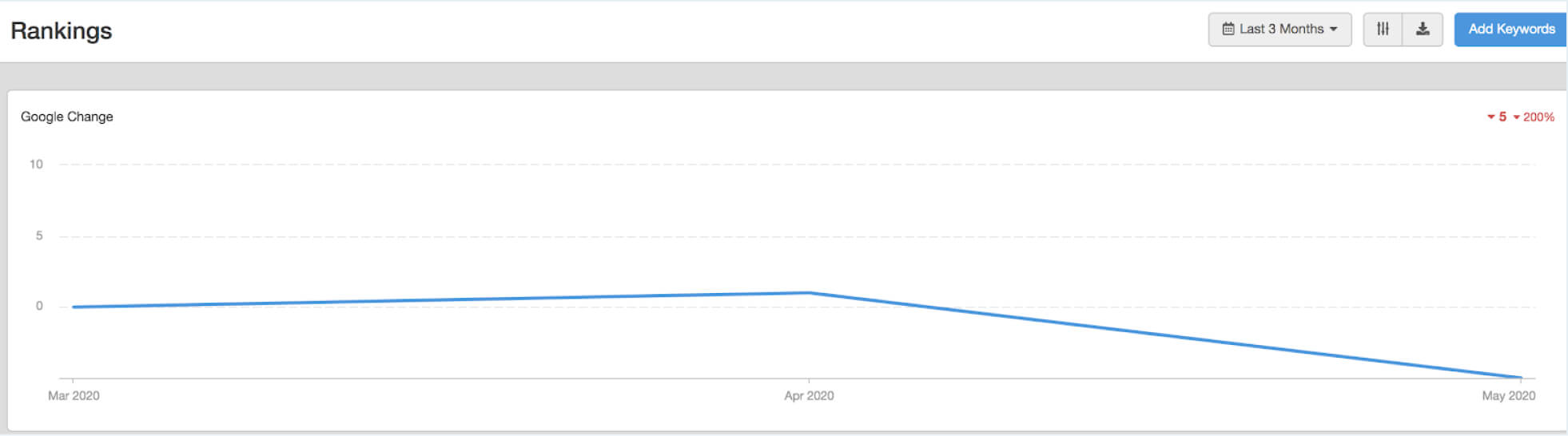Click the filter sliders icon button

(x=1383, y=30)
